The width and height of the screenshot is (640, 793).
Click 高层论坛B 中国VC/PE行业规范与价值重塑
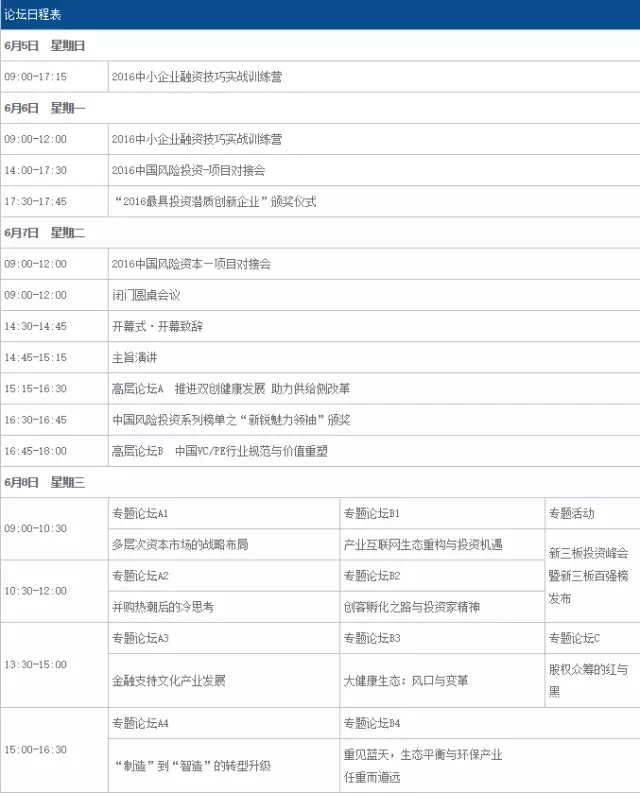tap(220, 450)
